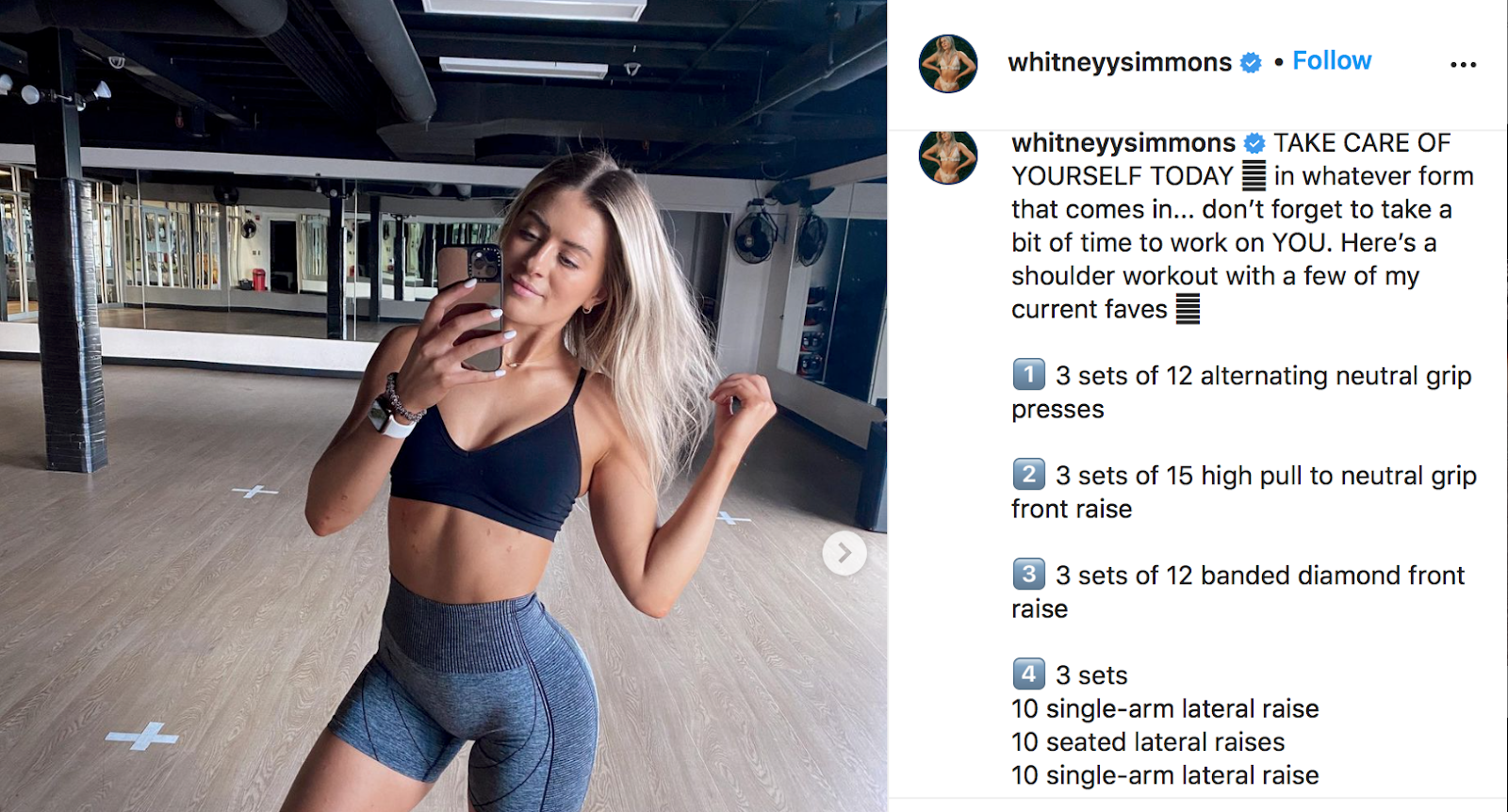Open whitneyysimmons username link in caption
Image resolution: width=1508 pixels, height=812 pixels.
click(1123, 143)
